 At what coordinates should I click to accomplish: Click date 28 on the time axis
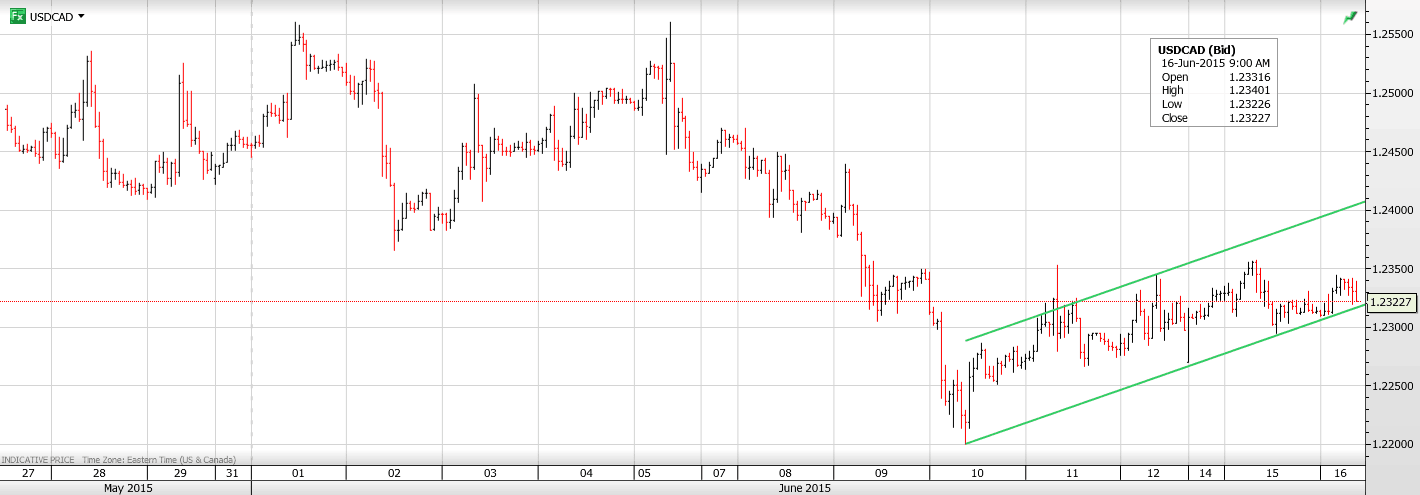pyautogui.click(x=99, y=473)
